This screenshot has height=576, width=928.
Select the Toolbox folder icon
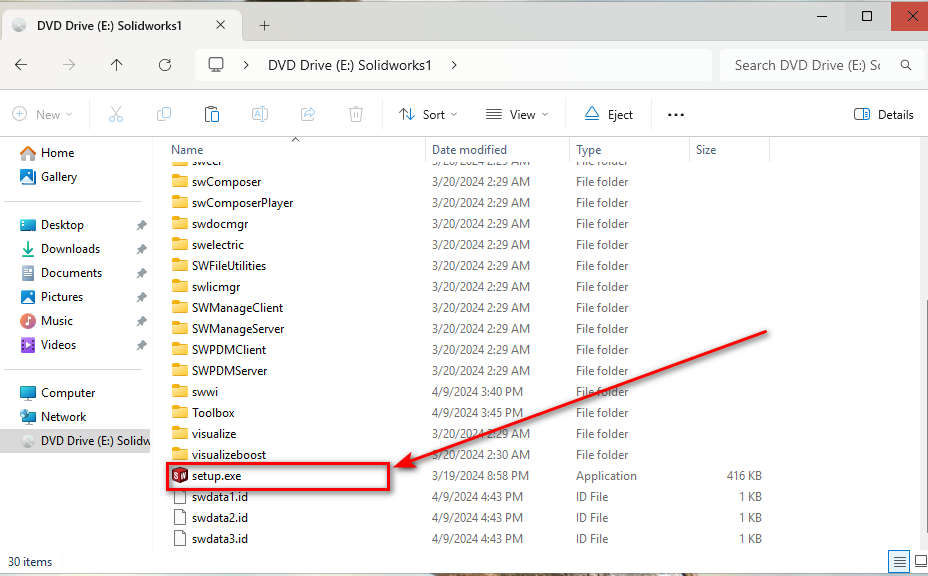coord(180,412)
